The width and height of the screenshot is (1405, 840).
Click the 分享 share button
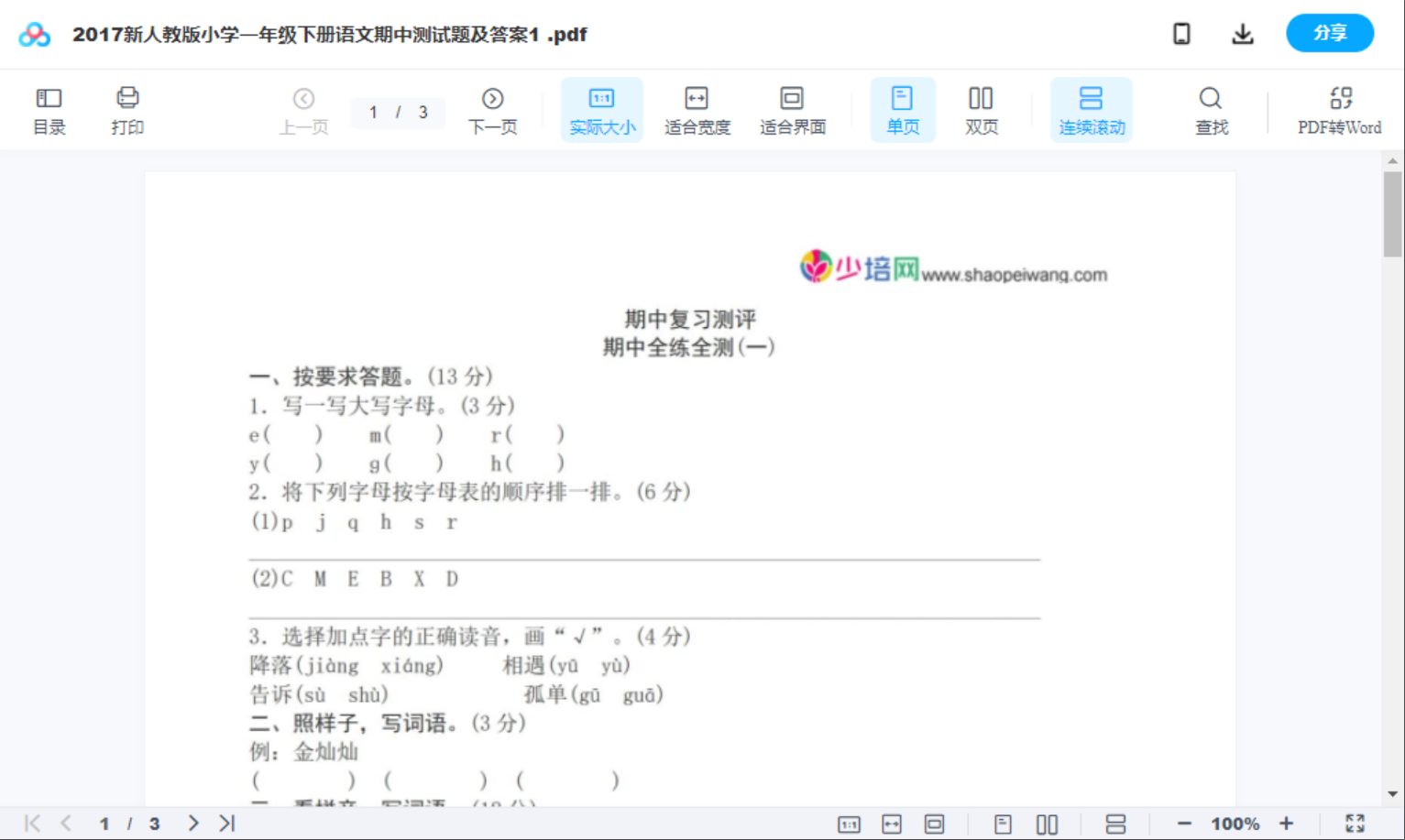(x=1330, y=33)
